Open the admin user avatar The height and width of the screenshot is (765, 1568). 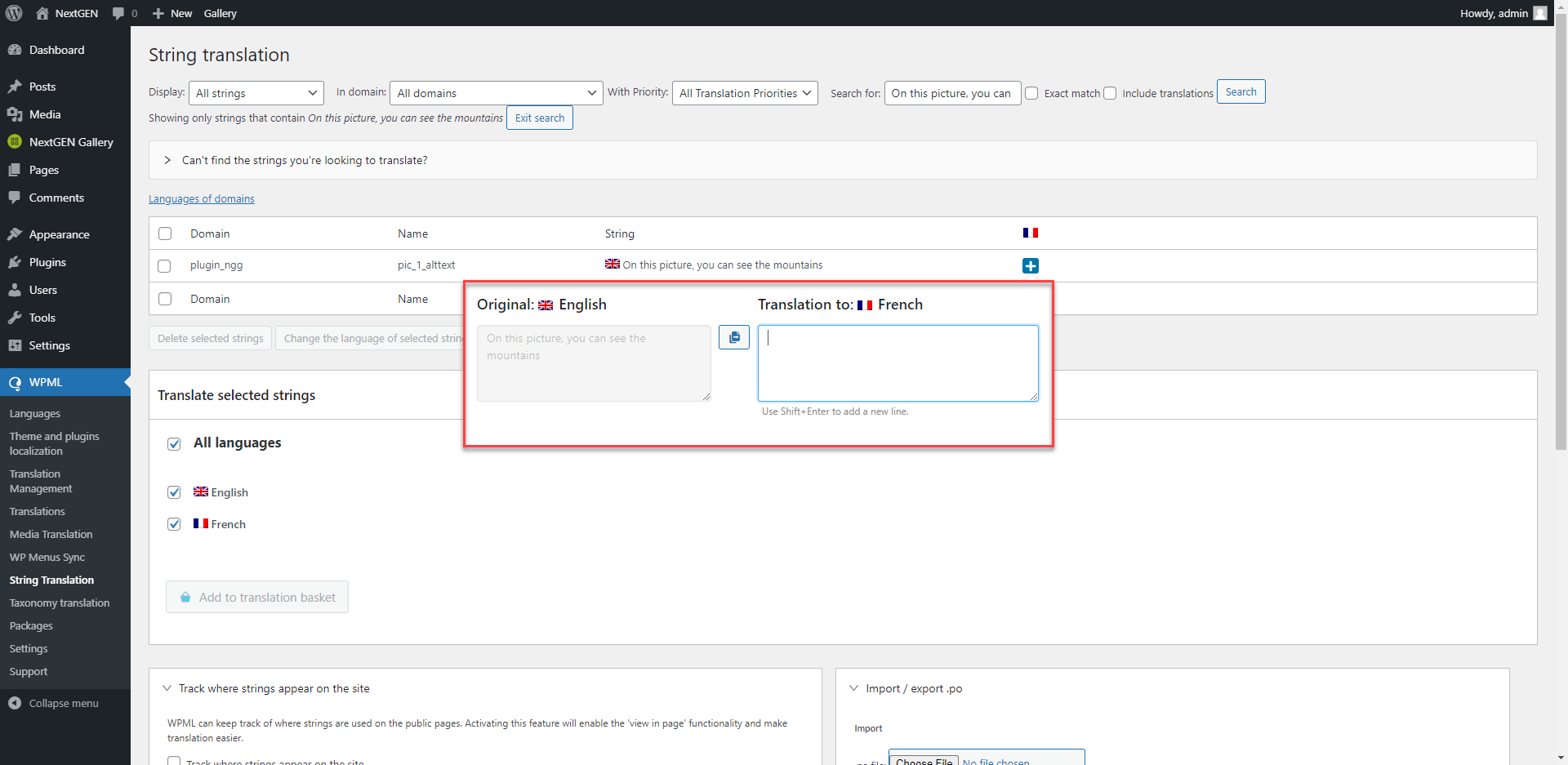[1540, 13]
